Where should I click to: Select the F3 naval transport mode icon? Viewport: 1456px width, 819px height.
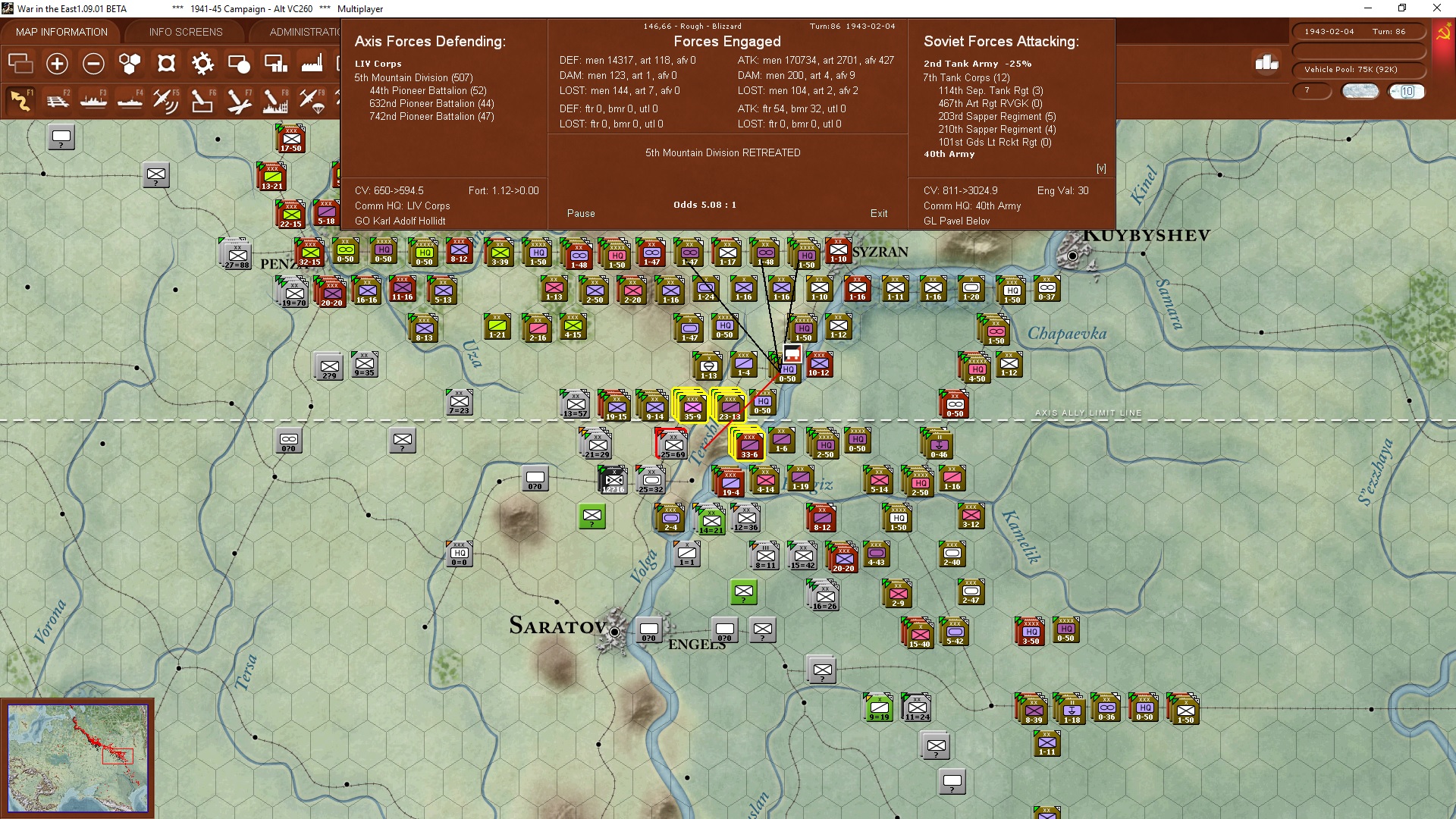click(93, 101)
